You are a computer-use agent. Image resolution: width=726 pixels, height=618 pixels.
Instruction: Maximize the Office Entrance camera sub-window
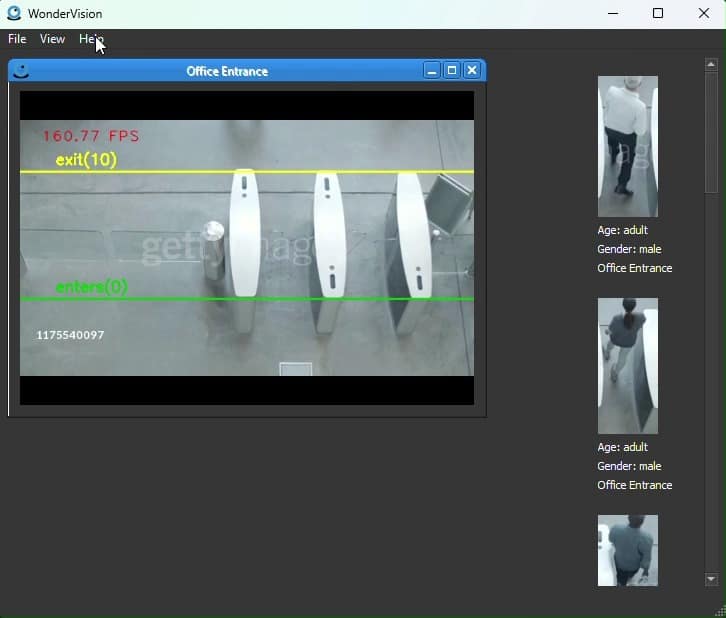[x=452, y=70]
